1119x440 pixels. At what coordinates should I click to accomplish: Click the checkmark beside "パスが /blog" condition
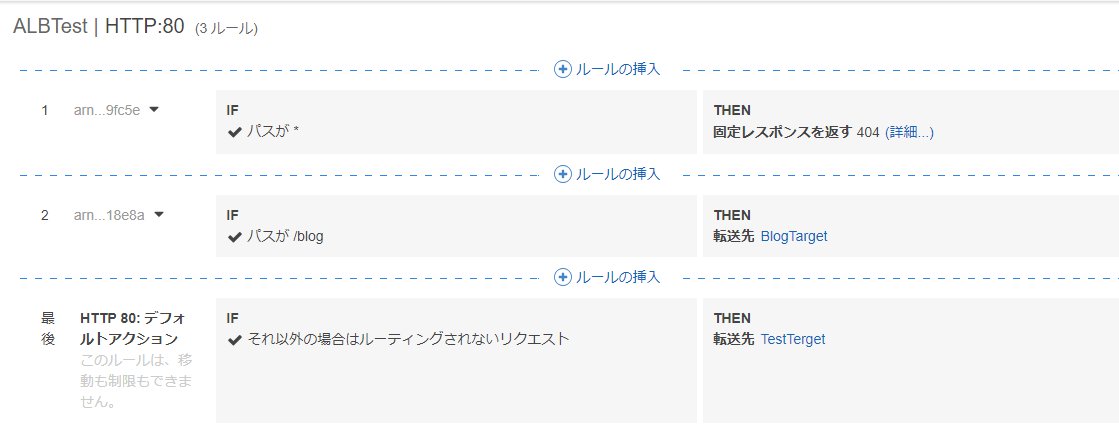235,237
